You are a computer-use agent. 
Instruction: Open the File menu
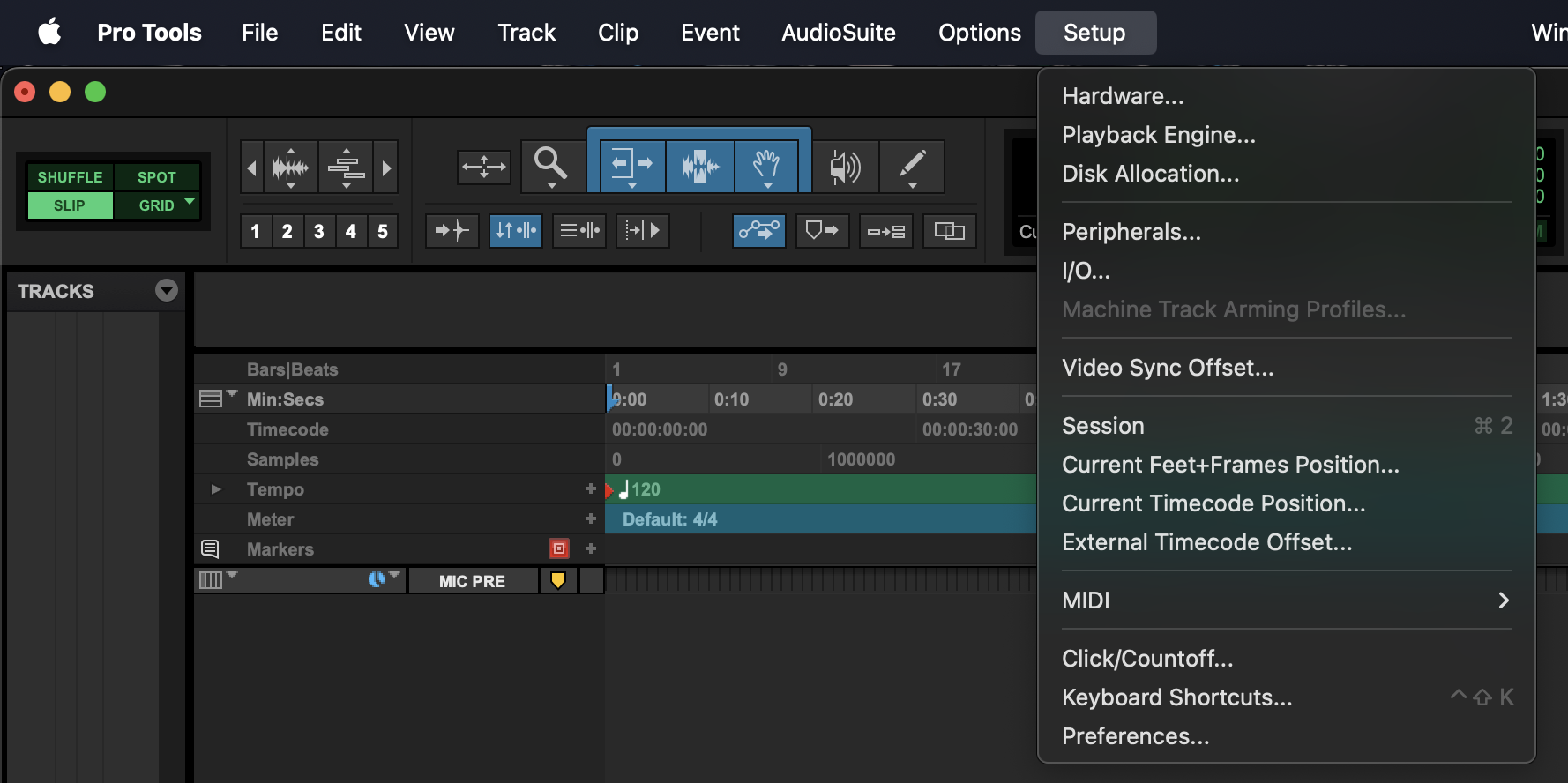pos(260,33)
